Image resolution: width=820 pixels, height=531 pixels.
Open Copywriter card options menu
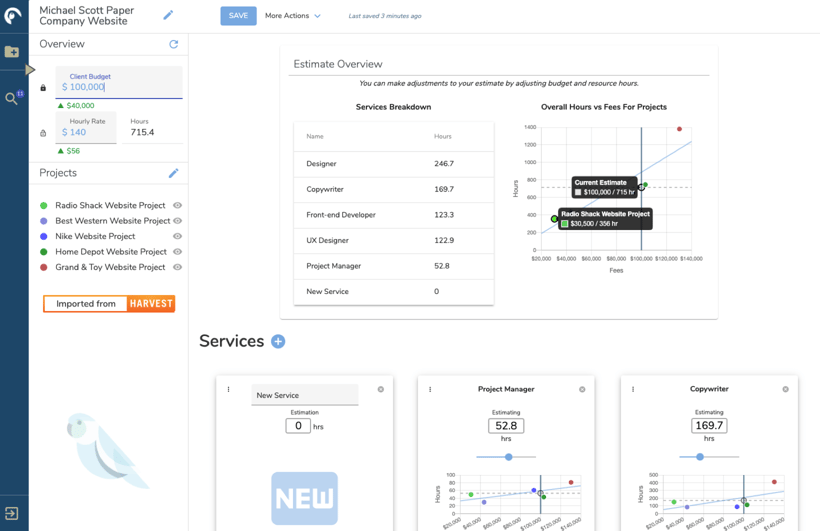pos(633,389)
